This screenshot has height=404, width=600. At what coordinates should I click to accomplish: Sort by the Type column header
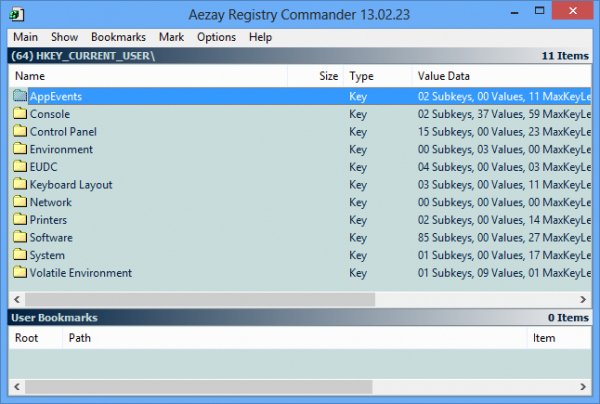point(378,76)
